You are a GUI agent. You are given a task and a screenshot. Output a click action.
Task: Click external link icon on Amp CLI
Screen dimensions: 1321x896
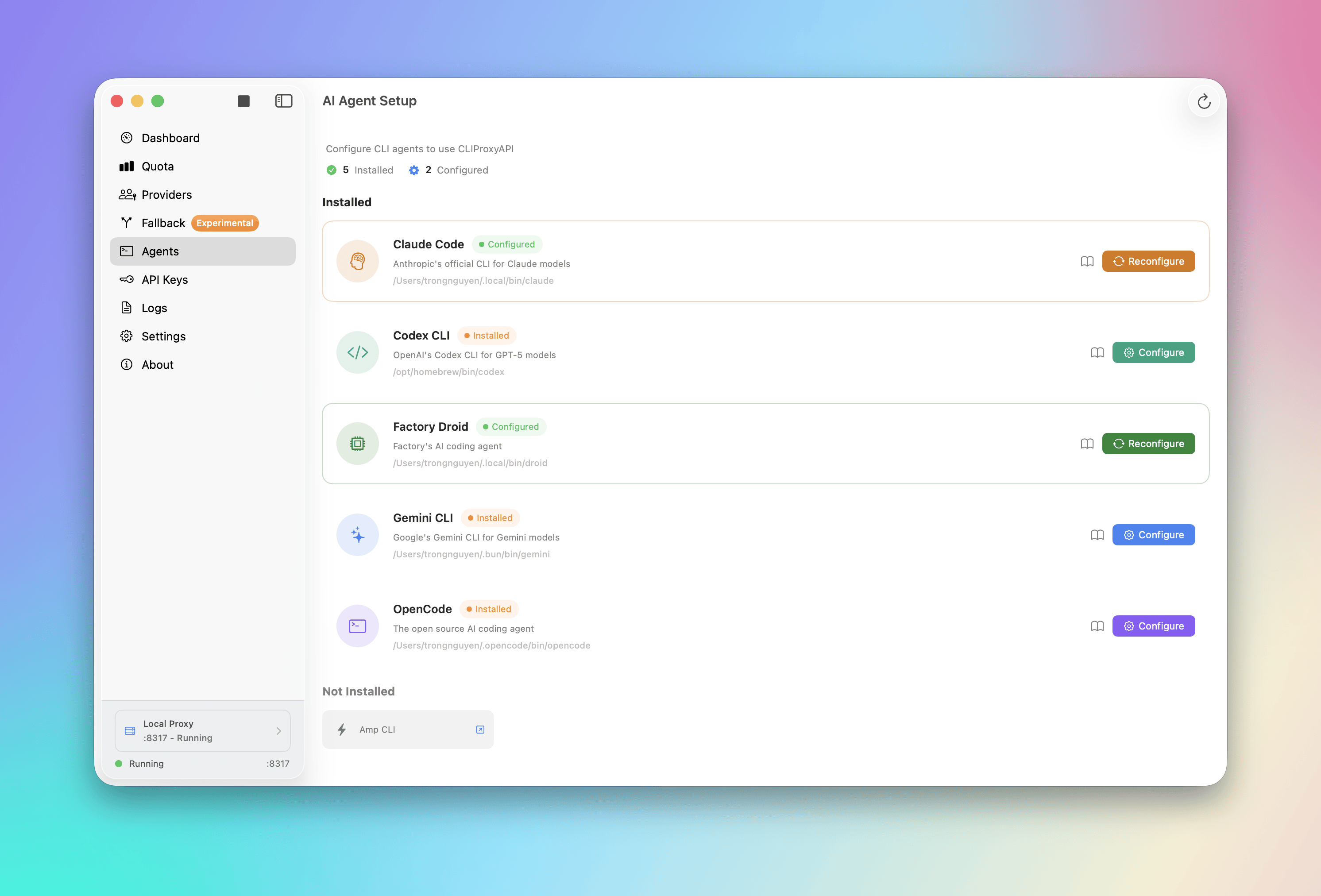point(480,730)
